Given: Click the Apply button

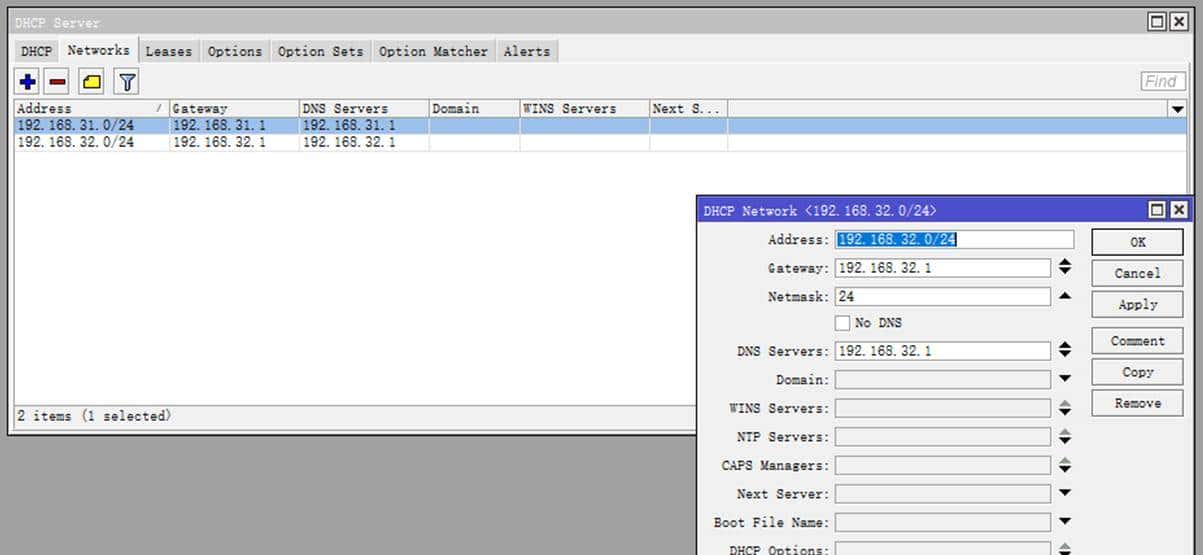Looking at the screenshot, I should (x=1137, y=305).
